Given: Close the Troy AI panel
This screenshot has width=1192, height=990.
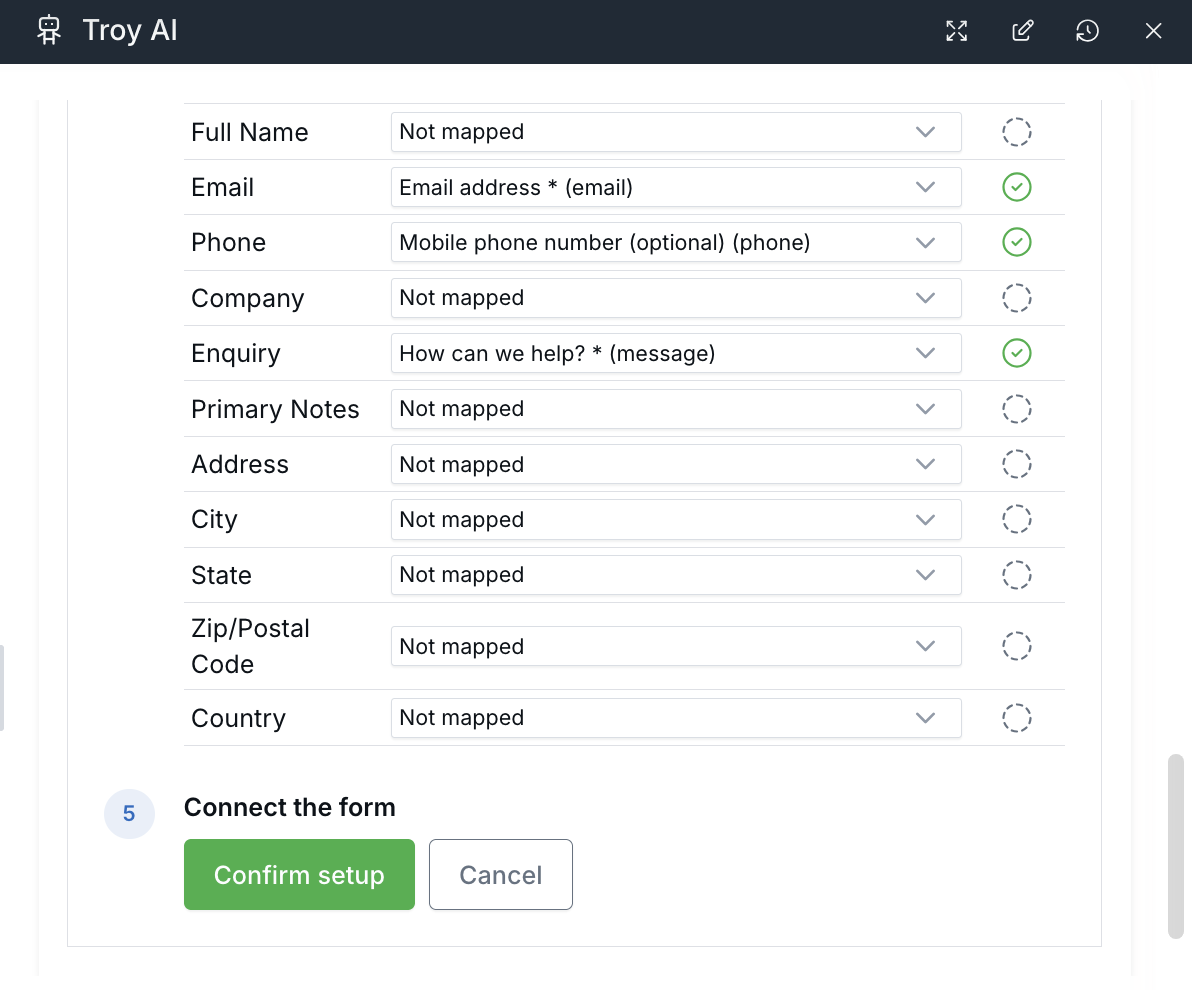Looking at the screenshot, I should 1153,31.
